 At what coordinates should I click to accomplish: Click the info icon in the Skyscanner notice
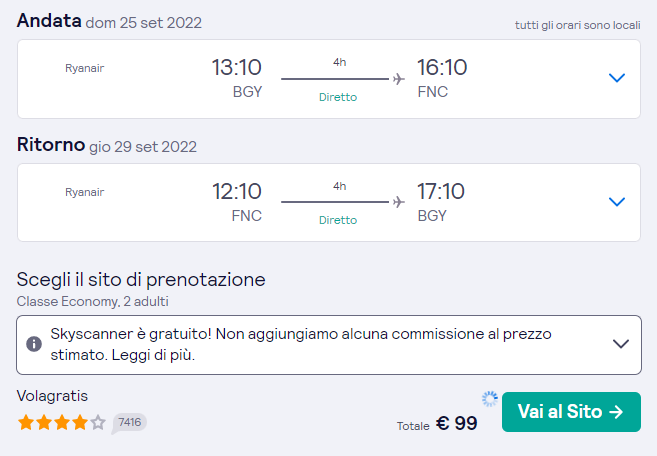34,344
